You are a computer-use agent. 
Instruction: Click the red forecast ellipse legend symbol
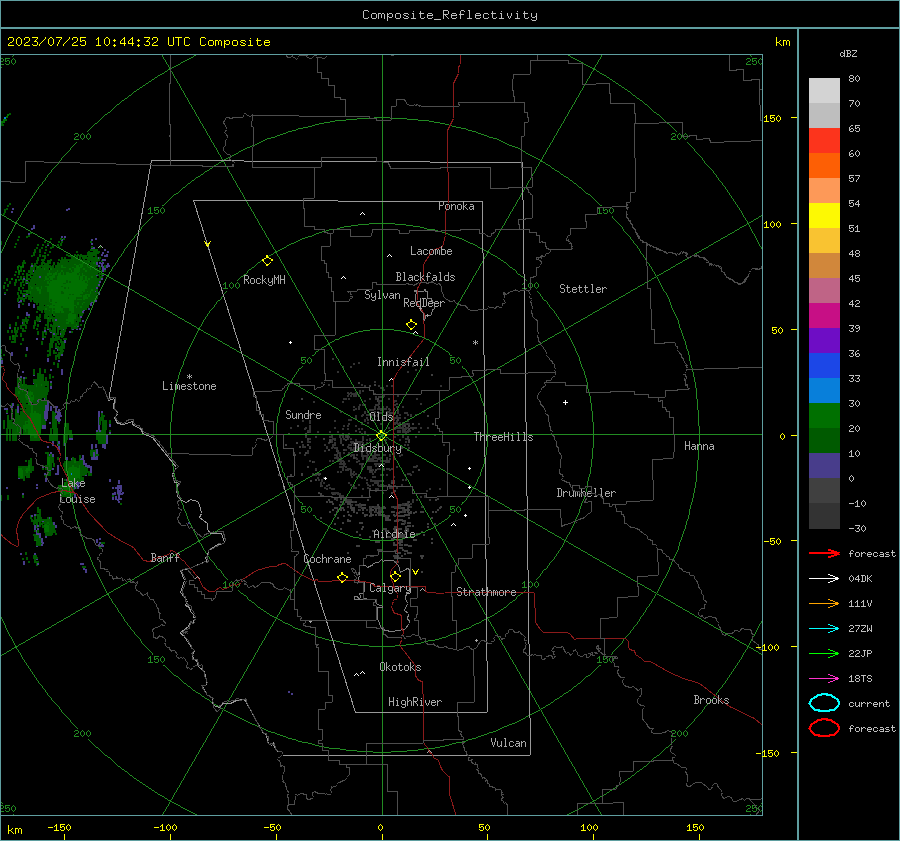[824, 728]
